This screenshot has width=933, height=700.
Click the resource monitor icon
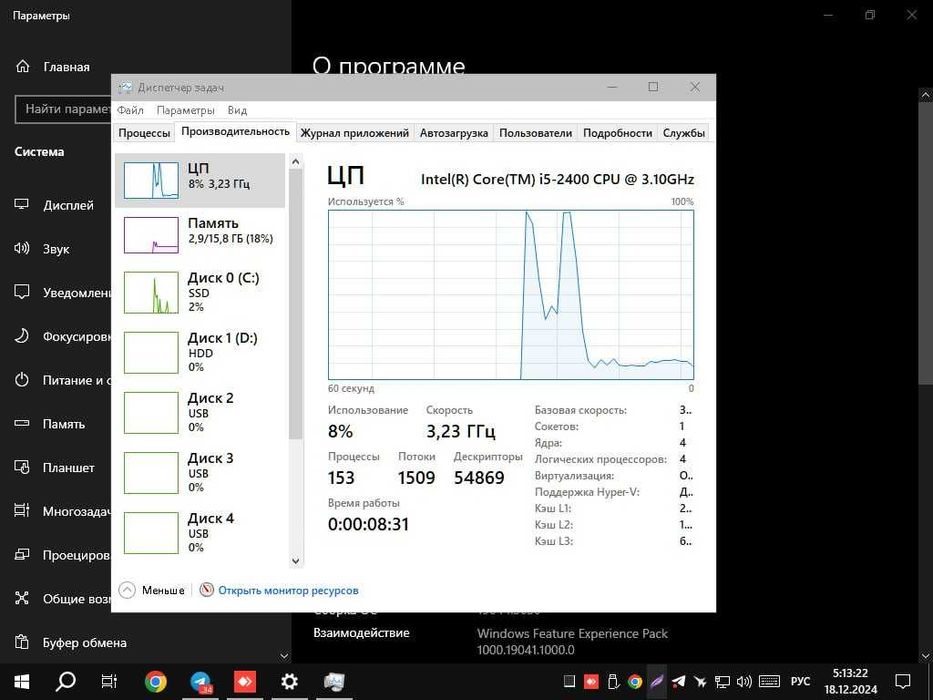click(206, 590)
